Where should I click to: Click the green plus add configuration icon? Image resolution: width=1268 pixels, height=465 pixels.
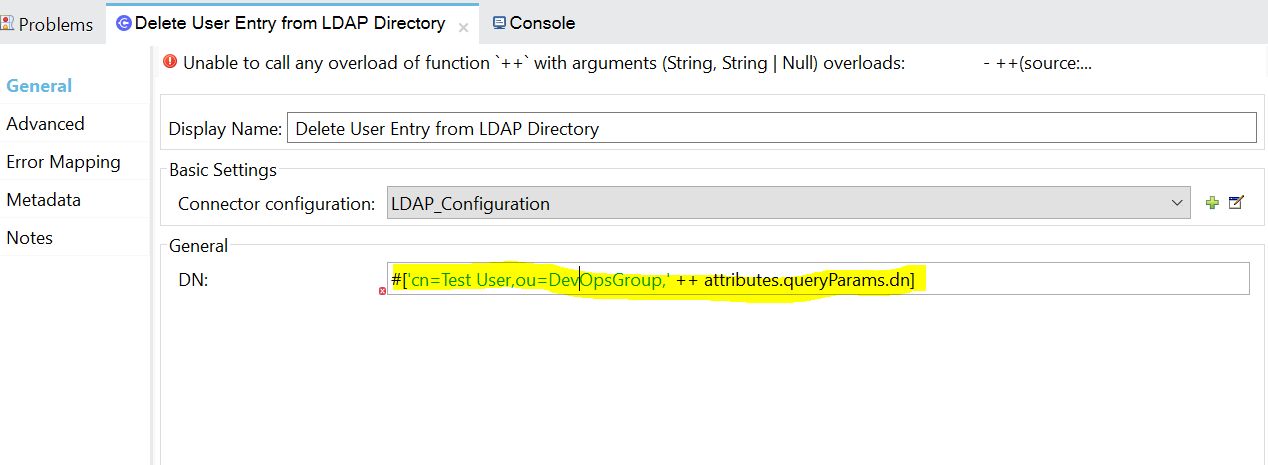[1212, 203]
